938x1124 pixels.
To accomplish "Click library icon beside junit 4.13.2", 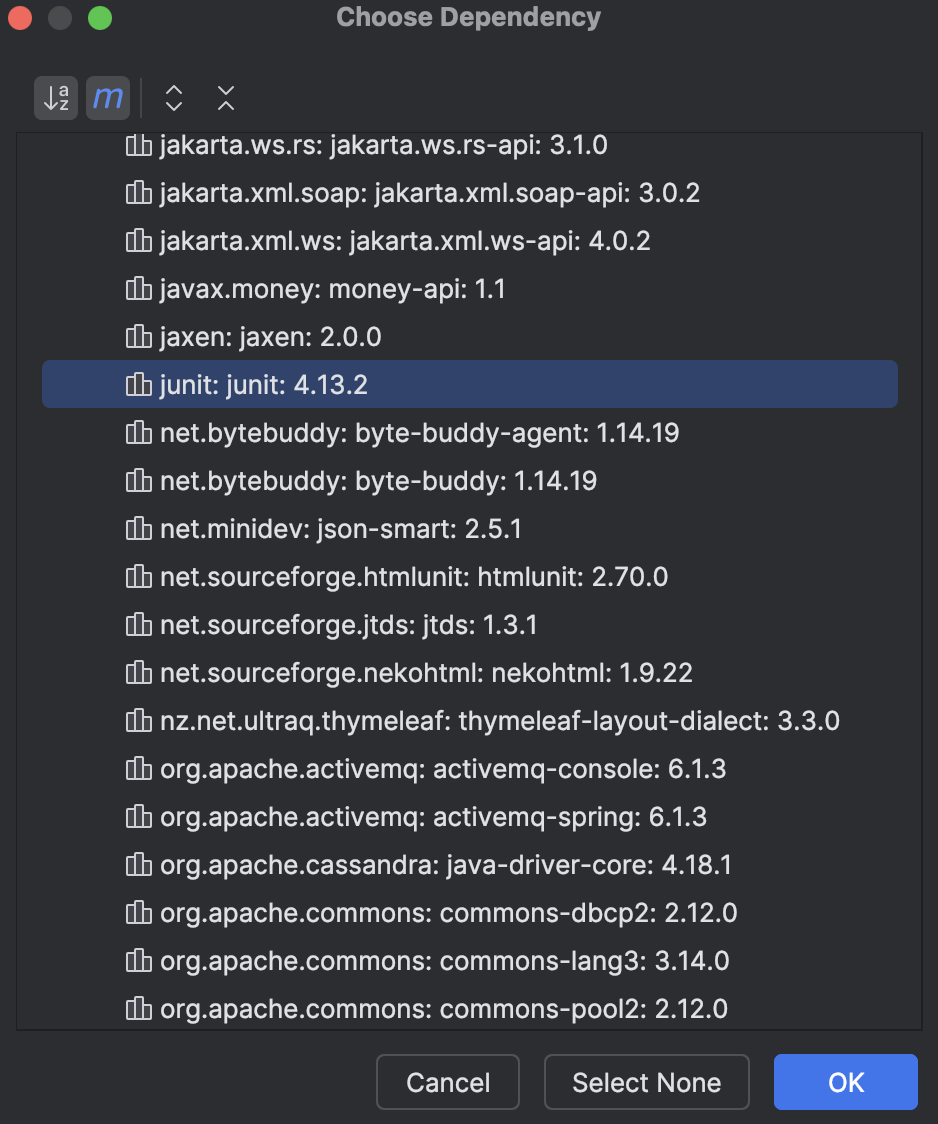I will click(x=139, y=384).
